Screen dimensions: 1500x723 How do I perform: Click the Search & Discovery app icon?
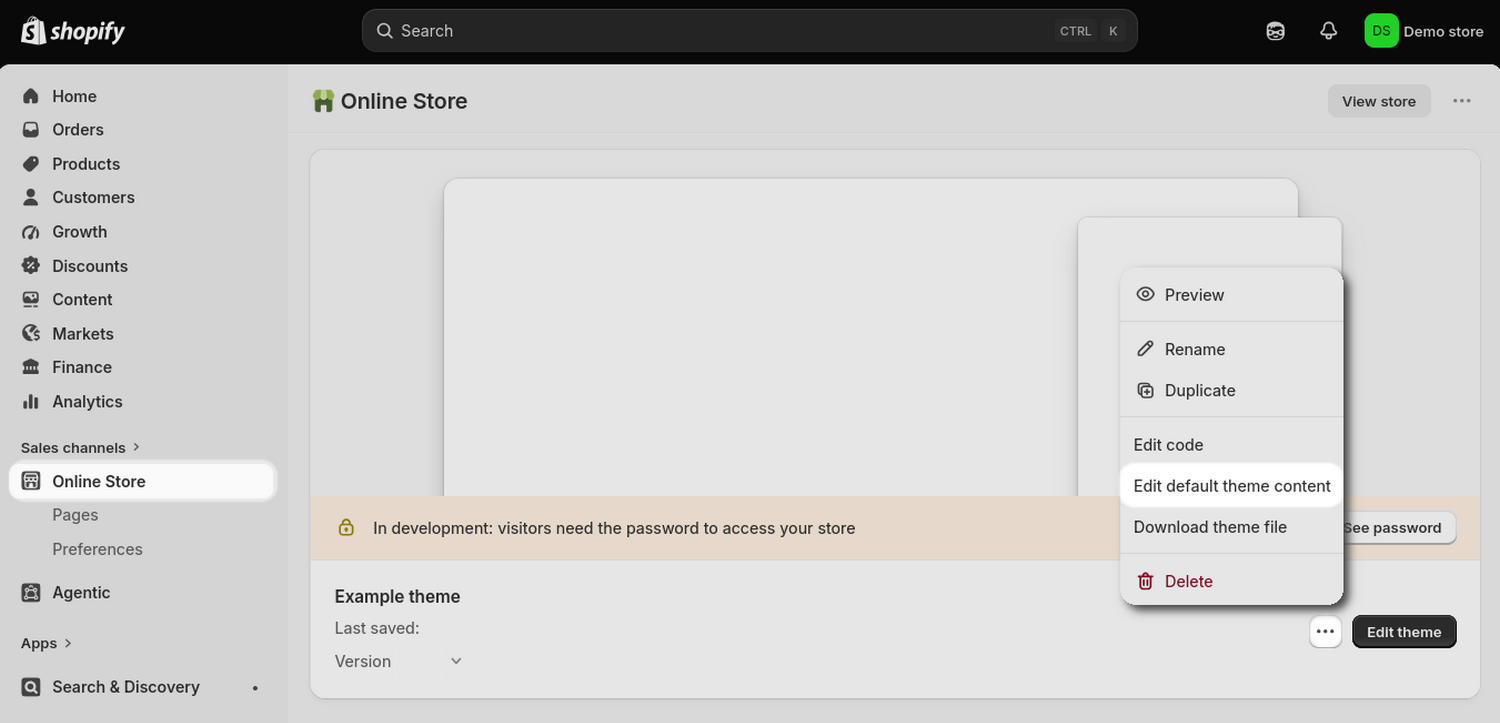coord(31,687)
